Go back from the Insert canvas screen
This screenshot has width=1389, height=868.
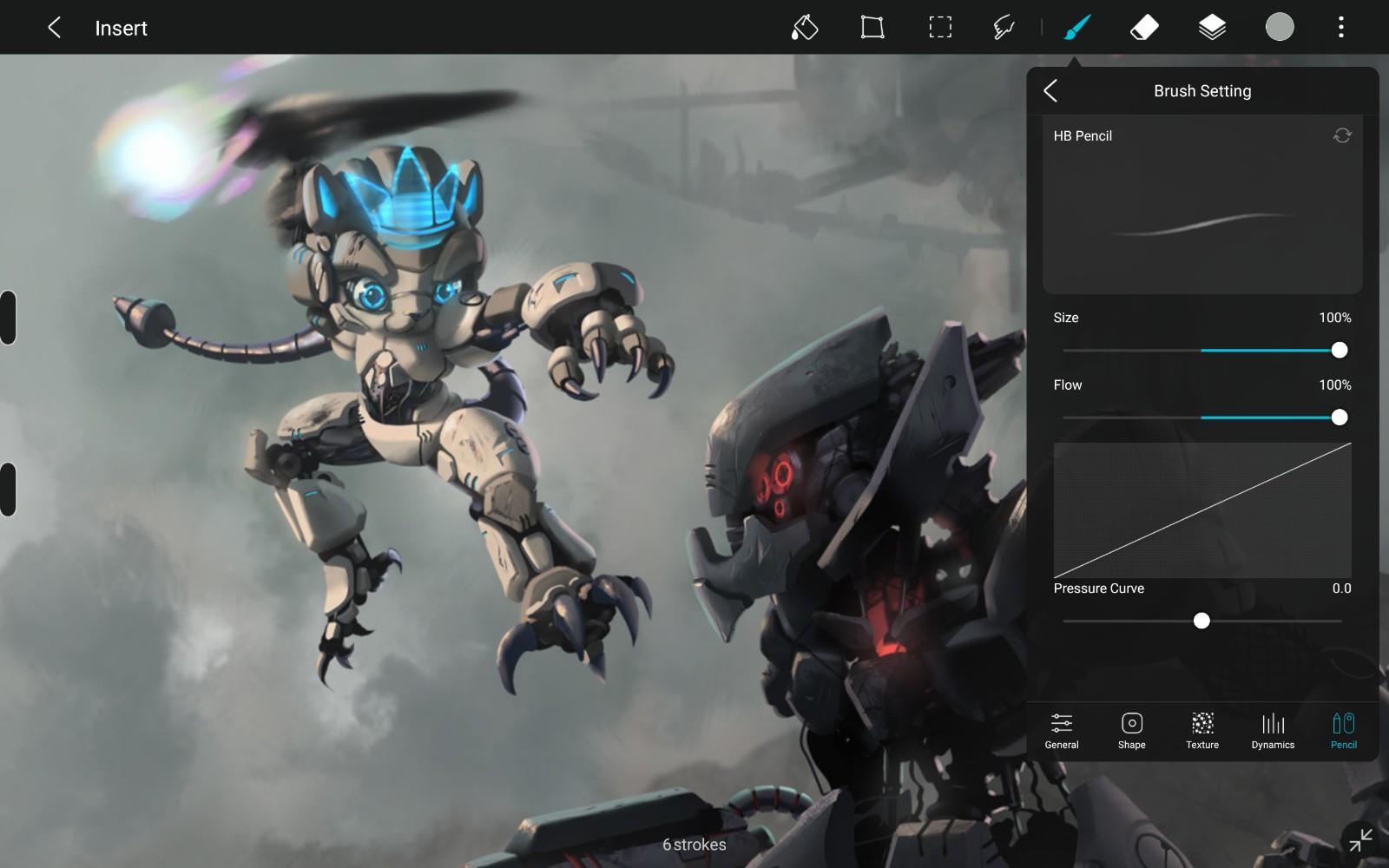point(54,28)
